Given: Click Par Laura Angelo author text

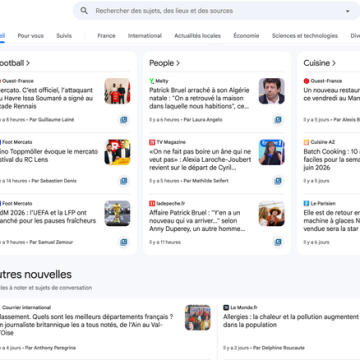Looking at the screenshot, I should [x=203, y=120].
